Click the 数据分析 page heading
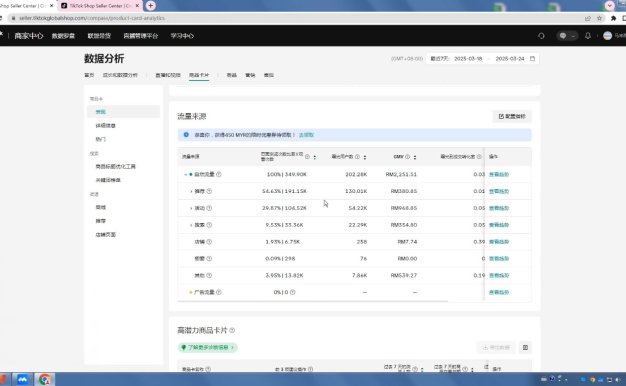Viewport: 626px width, 386px height. [x=104, y=59]
